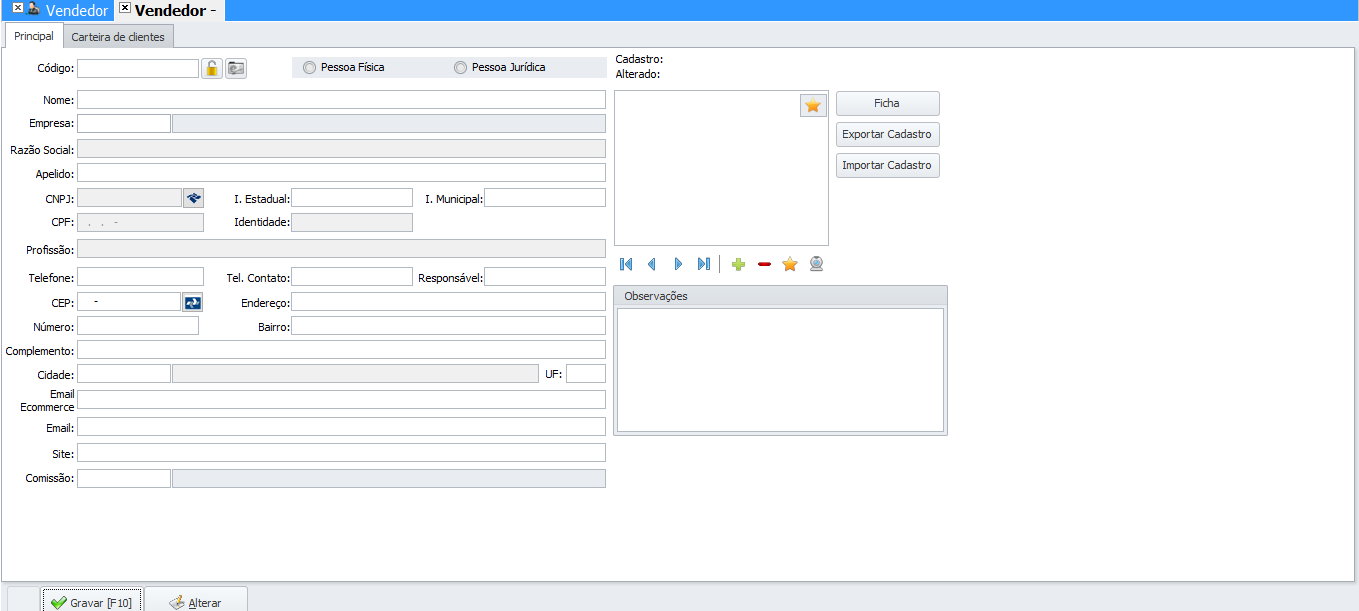Select Pessoa Jurídica option
The height and width of the screenshot is (611, 1359).
pos(460,68)
